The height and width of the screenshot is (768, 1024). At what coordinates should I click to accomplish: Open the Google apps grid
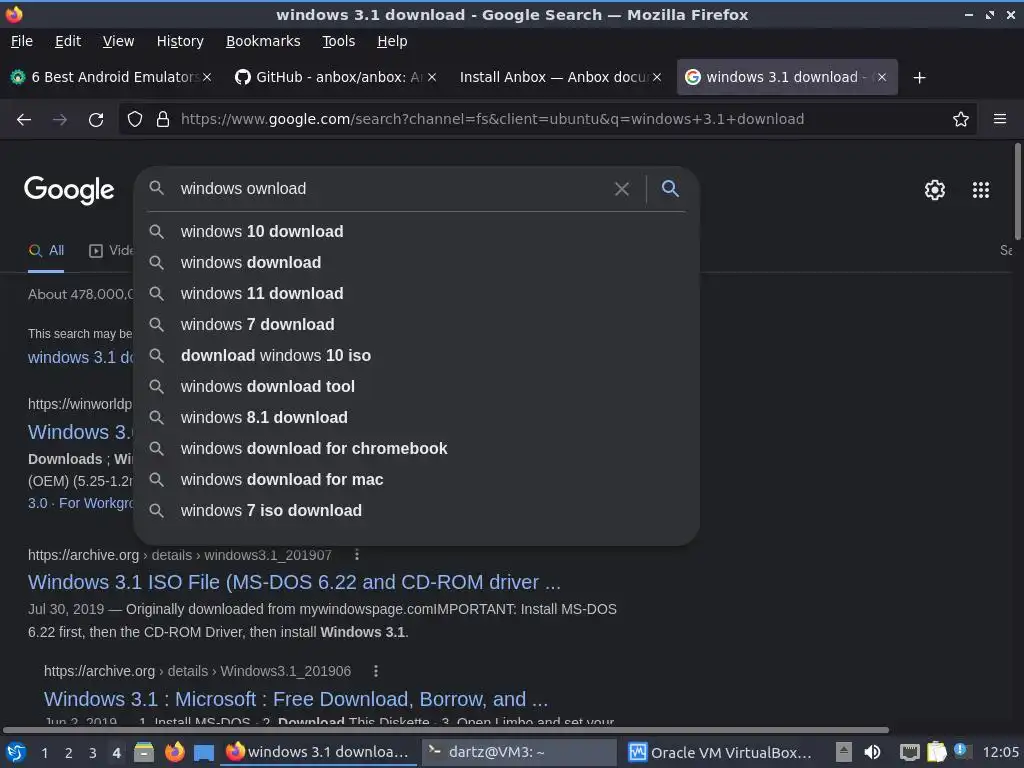click(x=981, y=190)
